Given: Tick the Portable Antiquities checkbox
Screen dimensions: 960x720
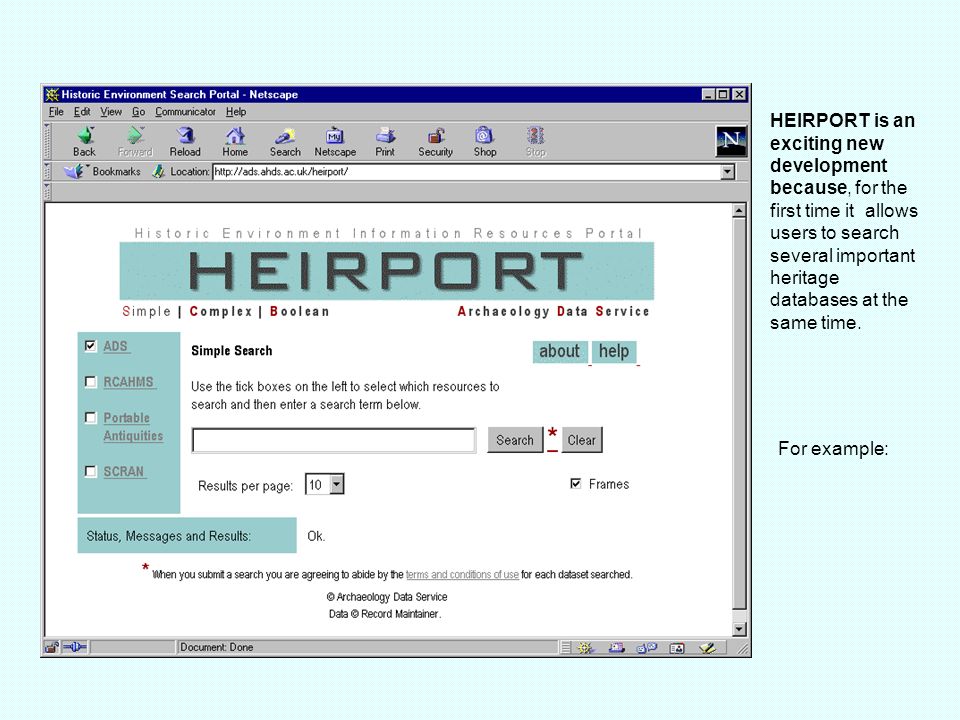Looking at the screenshot, I should (x=91, y=418).
